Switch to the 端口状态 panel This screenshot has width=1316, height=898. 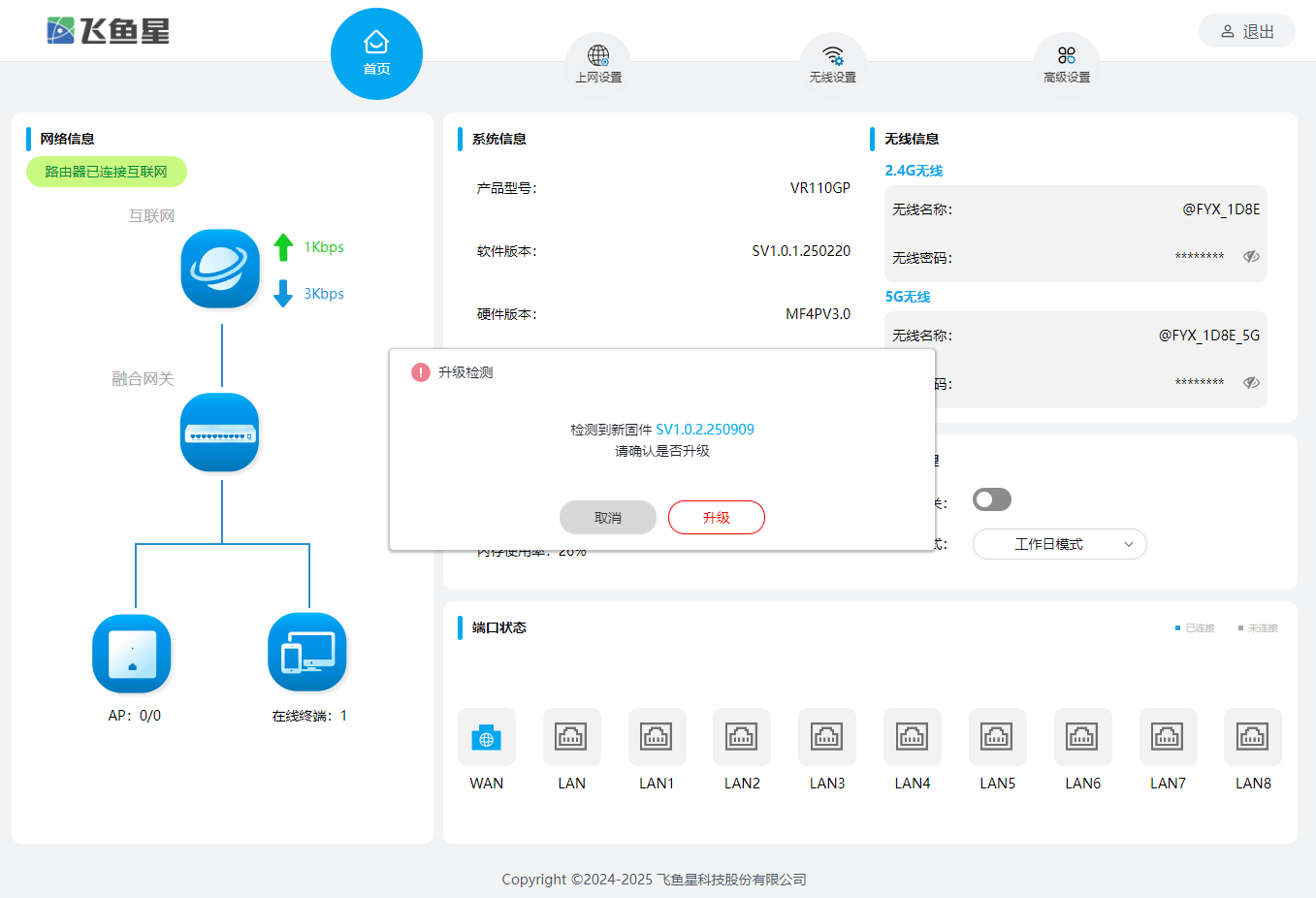coord(498,627)
